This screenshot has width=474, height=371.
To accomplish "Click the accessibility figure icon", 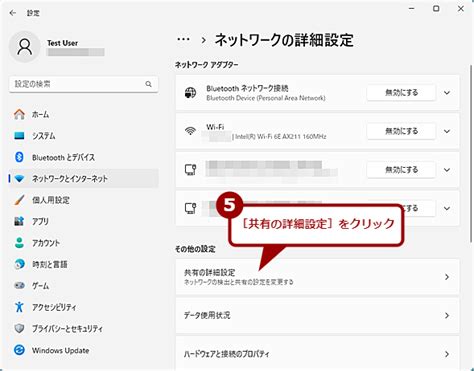I will click(x=19, y=307).
